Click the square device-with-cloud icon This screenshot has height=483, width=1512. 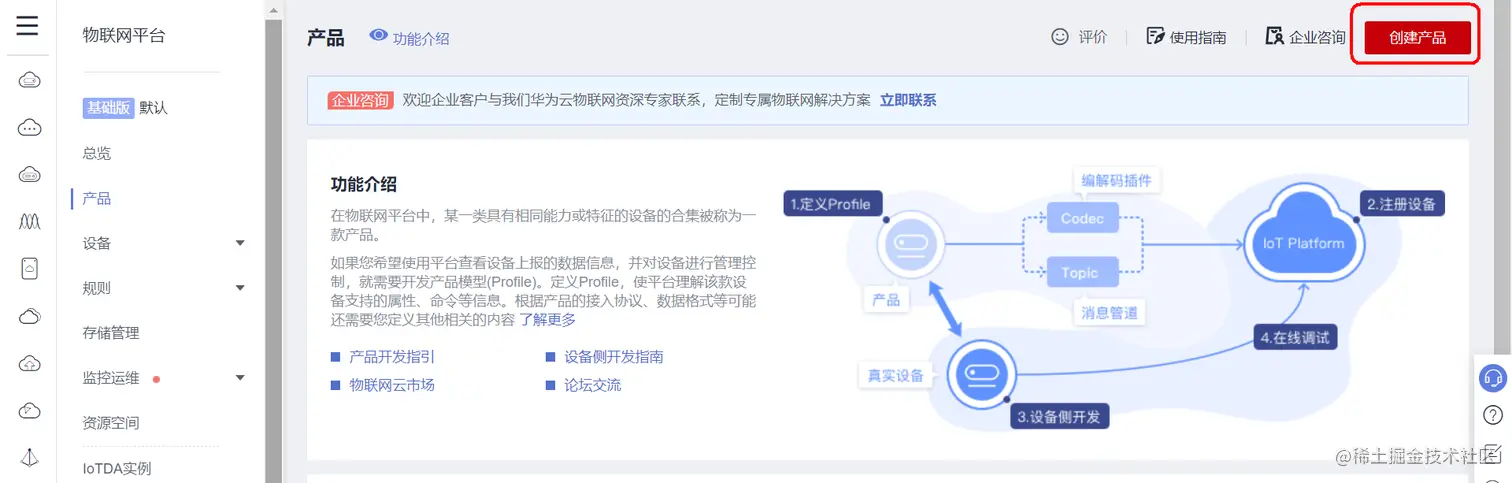[x=30, y=269]
